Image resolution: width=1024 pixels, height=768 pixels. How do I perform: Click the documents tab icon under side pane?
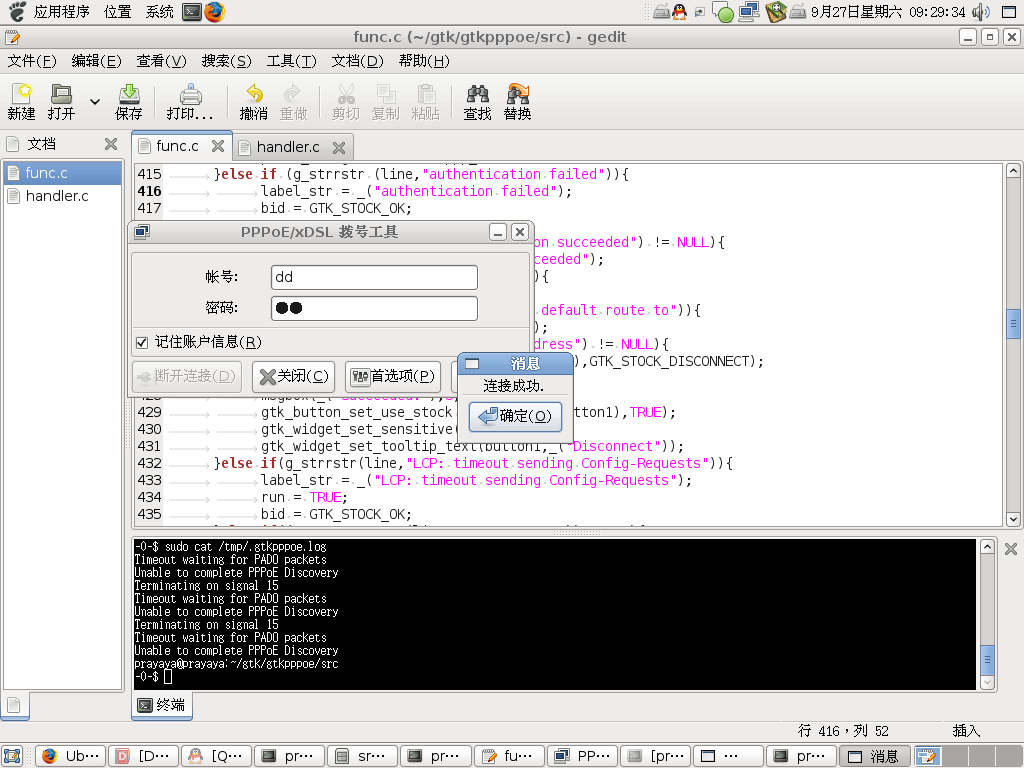tap(14, 705)
